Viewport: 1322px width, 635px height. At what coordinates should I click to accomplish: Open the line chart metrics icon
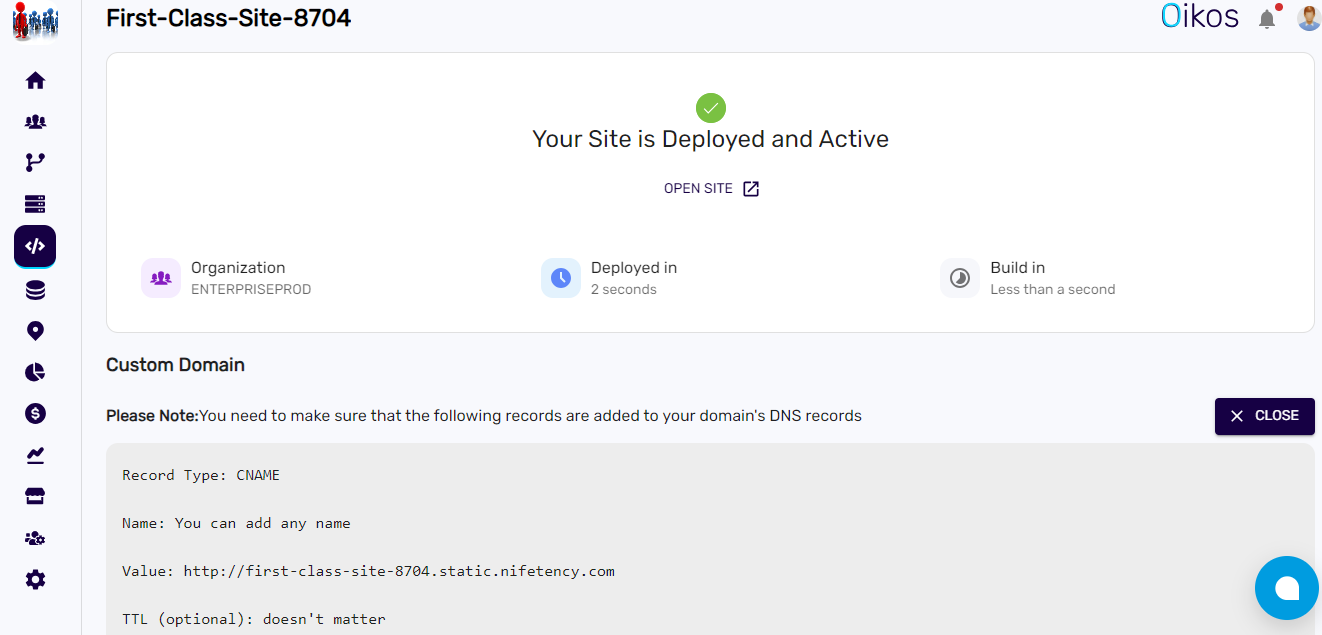point(35,454)
